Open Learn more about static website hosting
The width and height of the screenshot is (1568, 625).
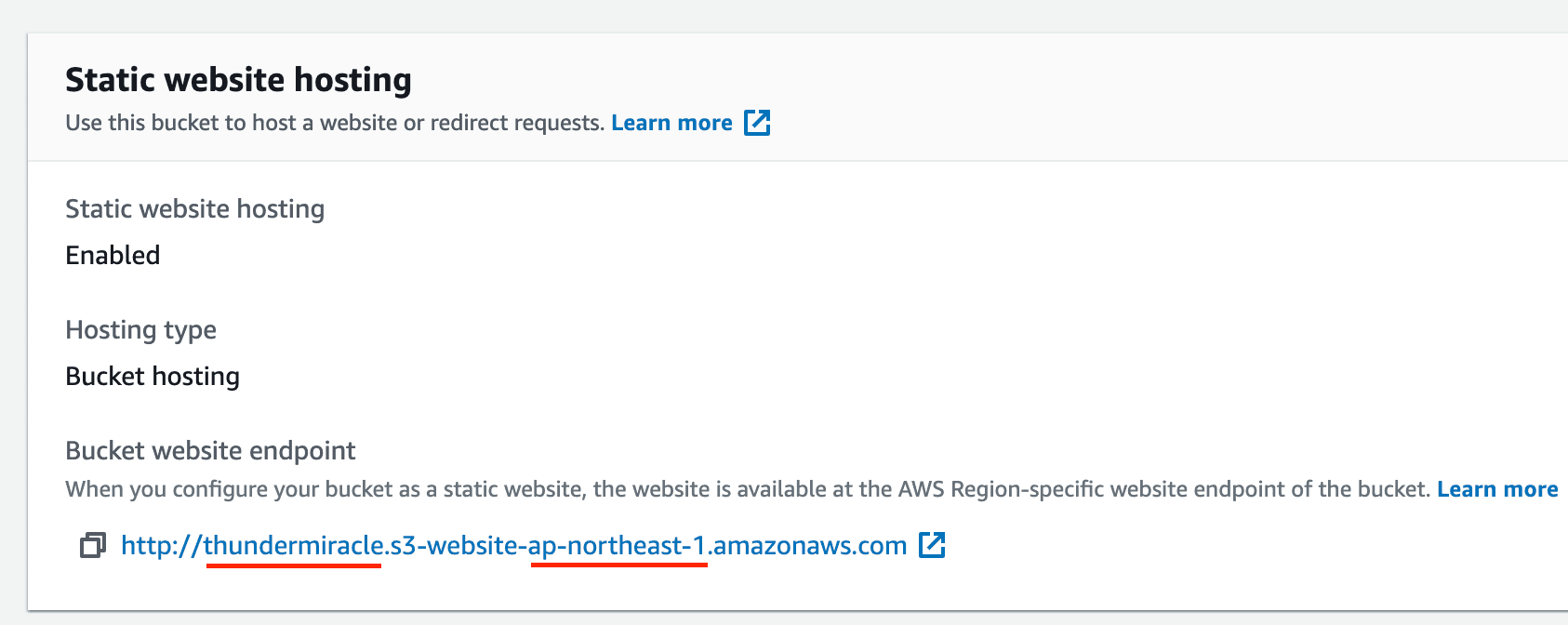click(671, 123)
